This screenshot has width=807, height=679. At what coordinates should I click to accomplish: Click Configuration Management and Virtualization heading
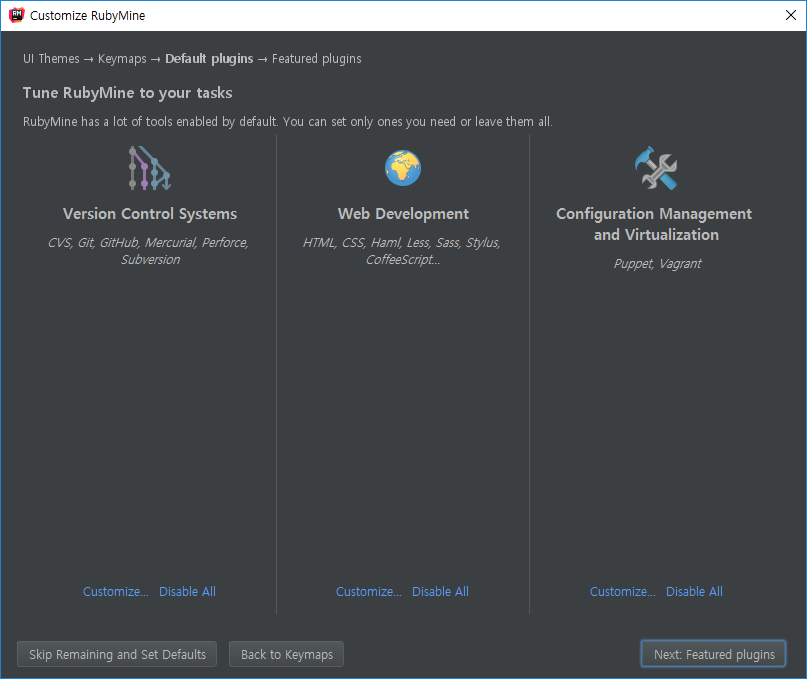coord(654,224)
